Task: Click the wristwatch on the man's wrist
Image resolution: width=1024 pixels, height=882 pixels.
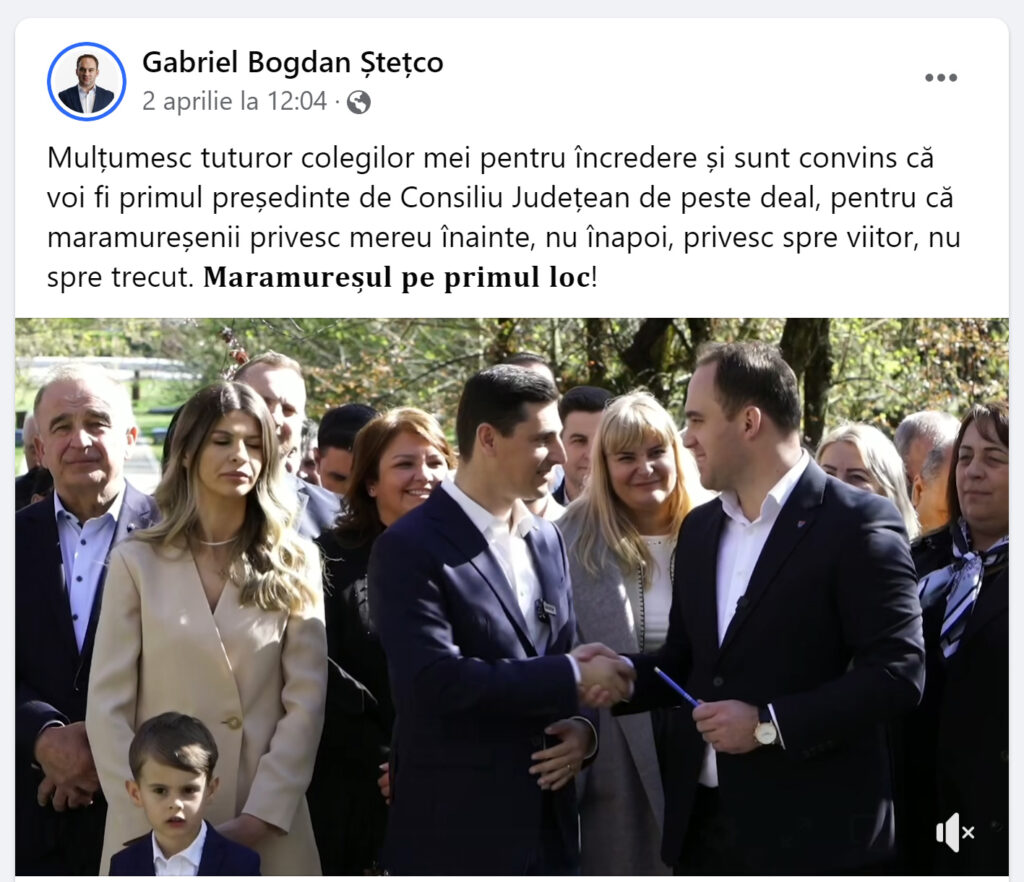Action: 765,728
